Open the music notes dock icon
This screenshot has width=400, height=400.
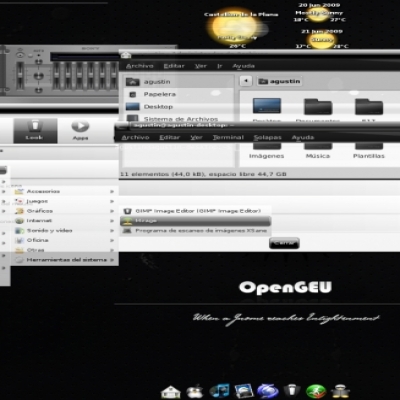tap(219, 391)
